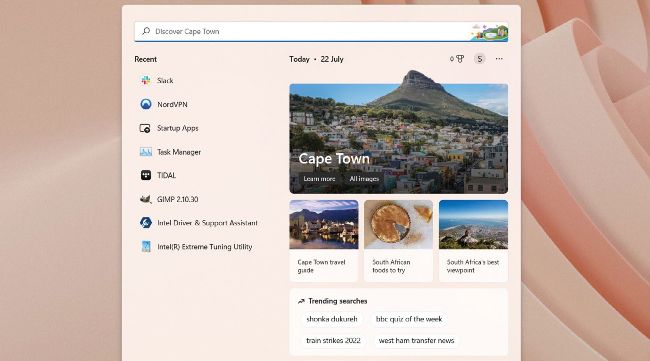
Task: Launch Intel(R) Extreme Tuning Utility
Action: tap(196, 247)
